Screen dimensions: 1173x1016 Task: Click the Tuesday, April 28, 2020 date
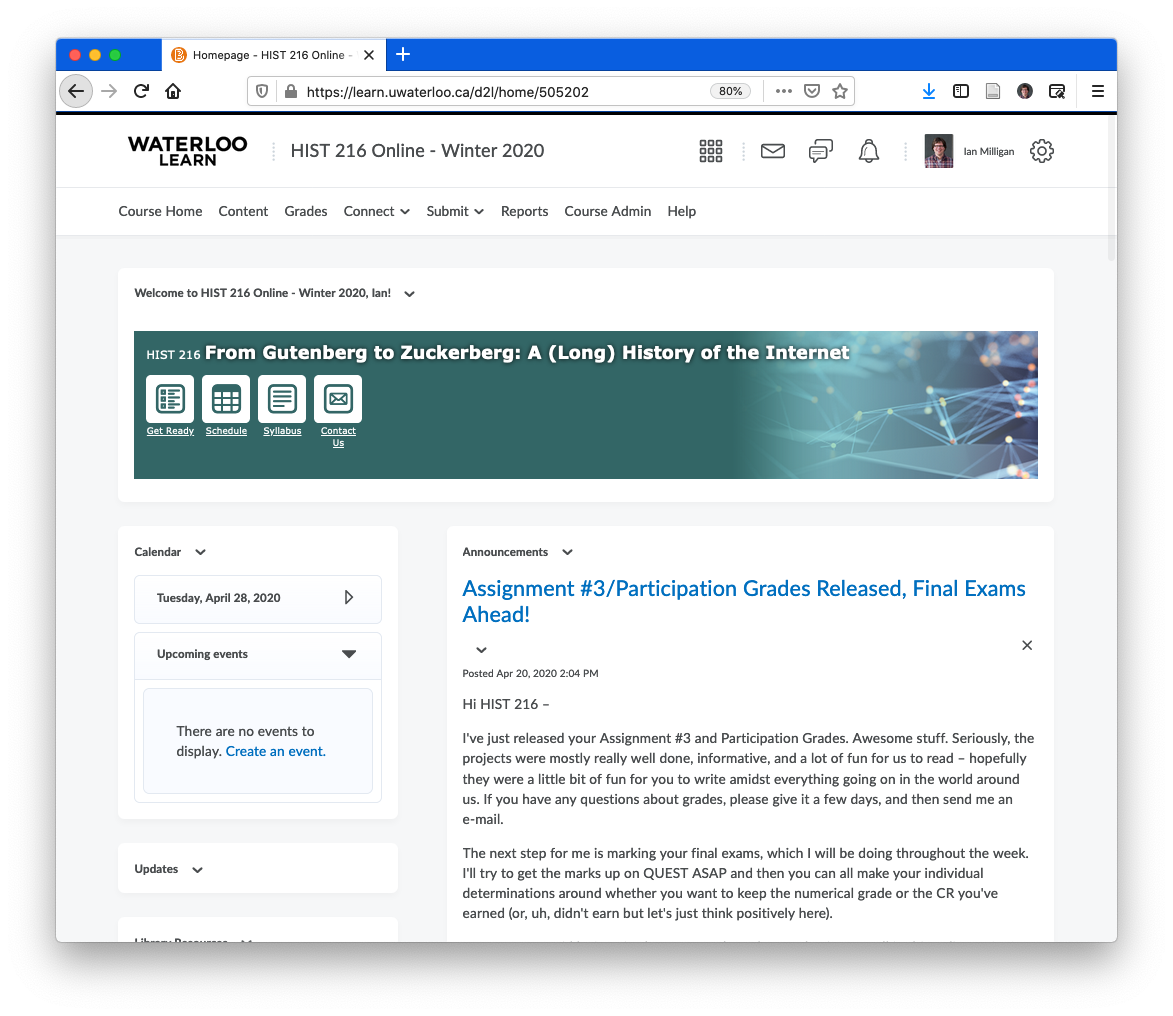[x=218, y=598]
